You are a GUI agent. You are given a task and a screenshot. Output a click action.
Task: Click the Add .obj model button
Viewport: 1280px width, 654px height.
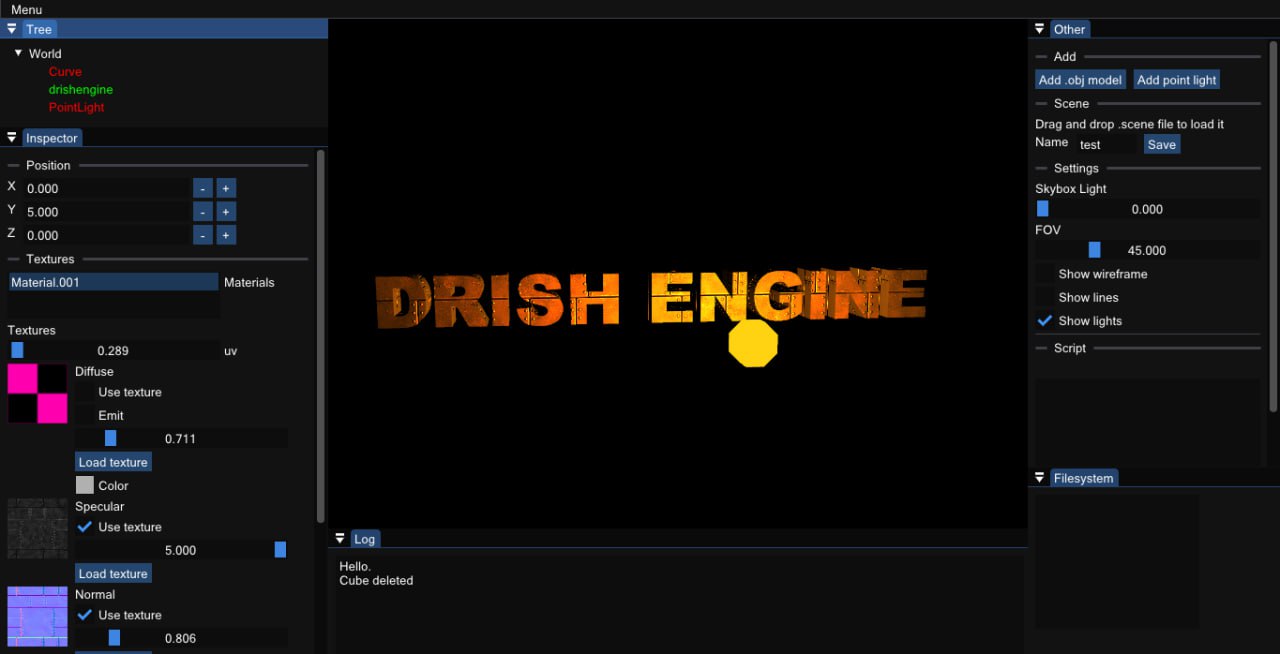pos(1080,79)
